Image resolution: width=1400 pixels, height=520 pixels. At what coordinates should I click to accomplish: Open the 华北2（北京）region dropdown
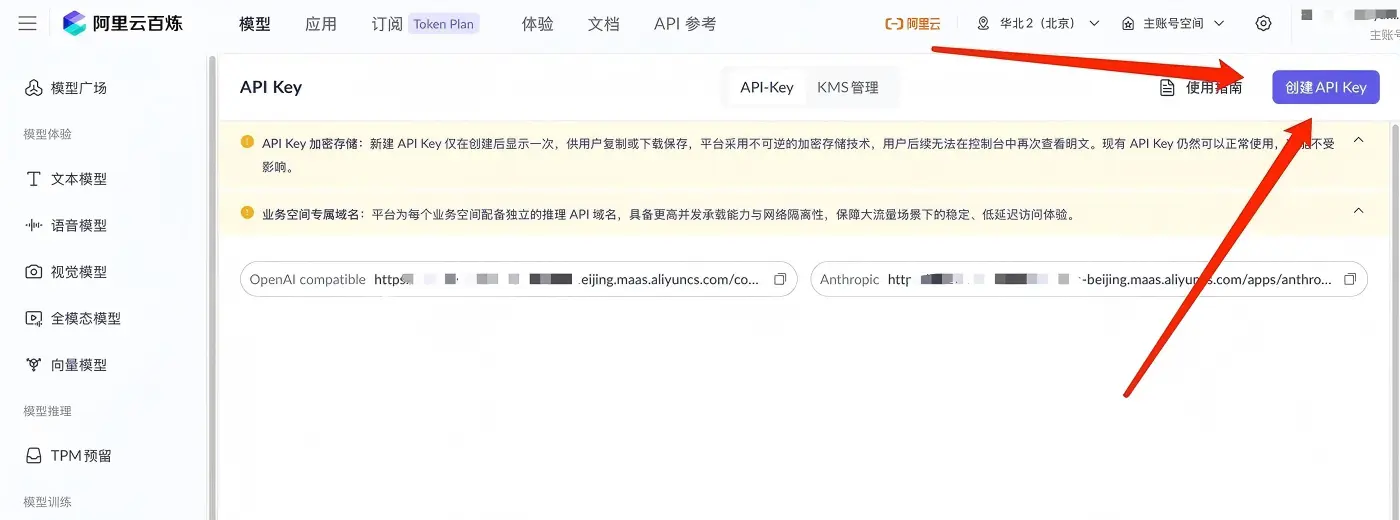[1037, 23]
